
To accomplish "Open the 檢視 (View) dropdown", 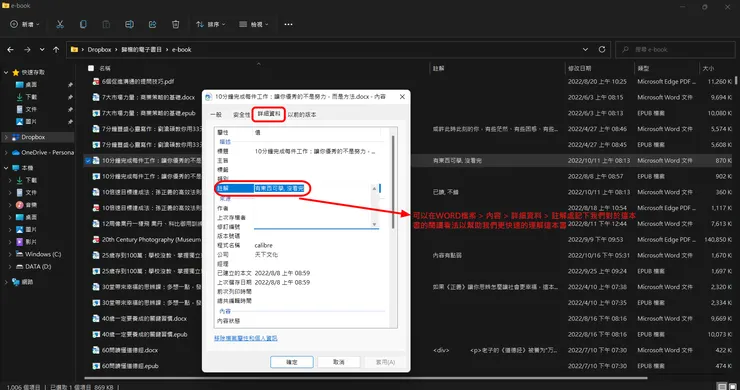I will [x=254, y=24].
